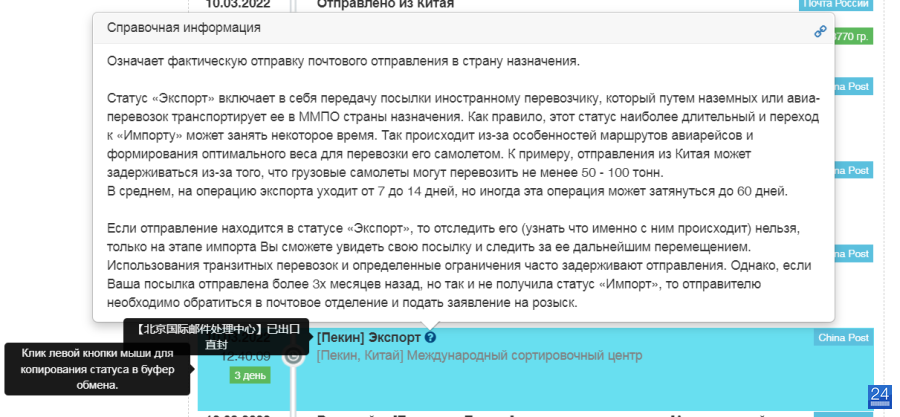Viewport: 900px width, 417px height.
Task: Click the China Post label on Пекин row
Action: (x=843, y=338)
